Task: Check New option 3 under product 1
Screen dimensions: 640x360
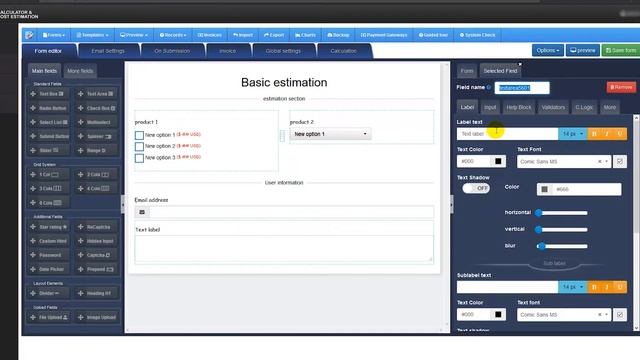Action: pos(139,158)
